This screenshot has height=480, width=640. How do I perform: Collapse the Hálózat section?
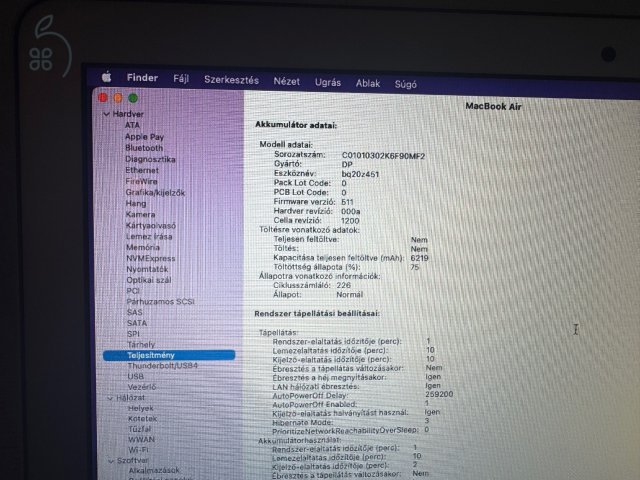coord(110,398)
